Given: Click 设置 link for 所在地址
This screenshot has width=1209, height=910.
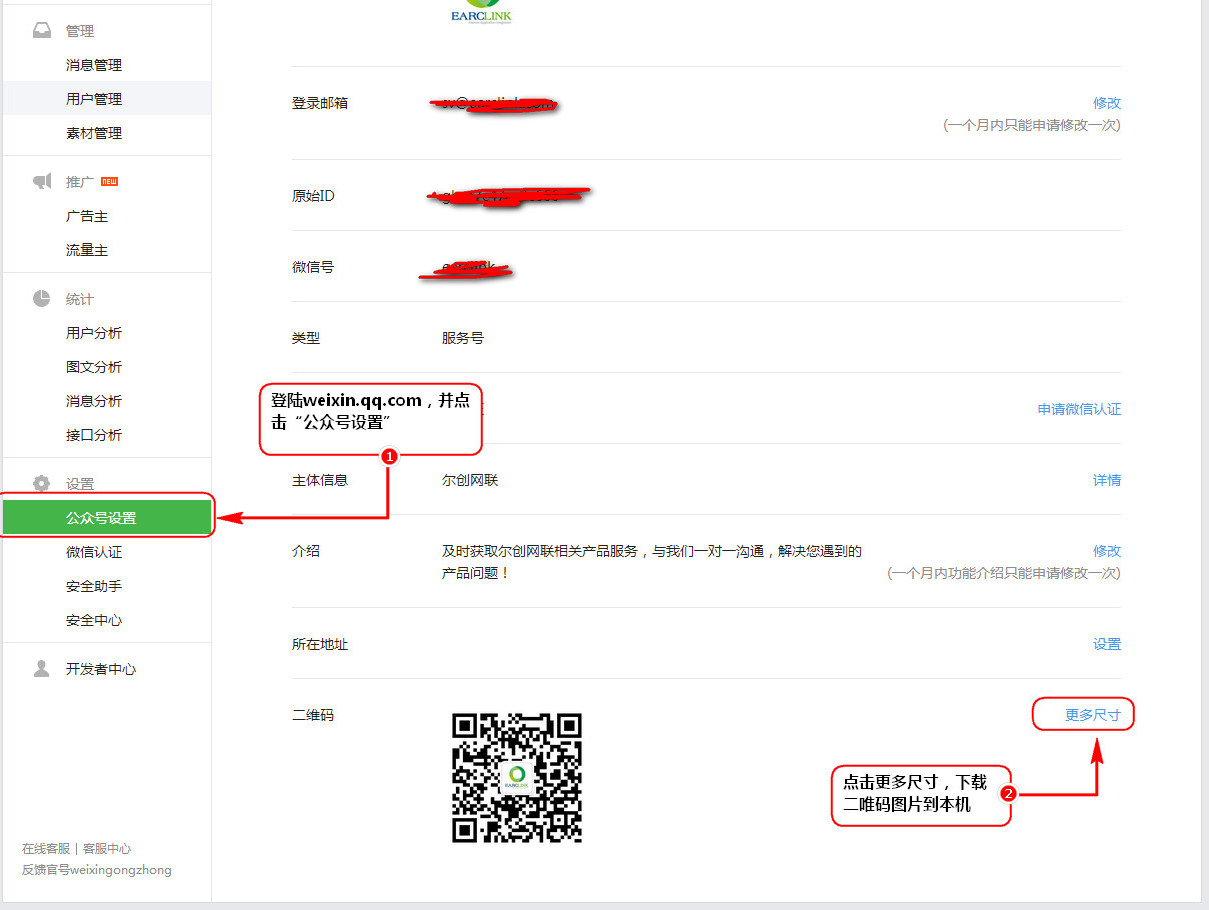Looking at the screenshot, I should click(x=1106, y=644).
